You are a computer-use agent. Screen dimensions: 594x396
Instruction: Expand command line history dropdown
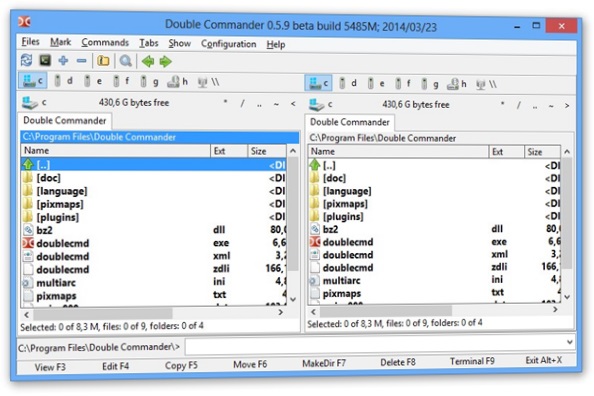tap(569, 342)
